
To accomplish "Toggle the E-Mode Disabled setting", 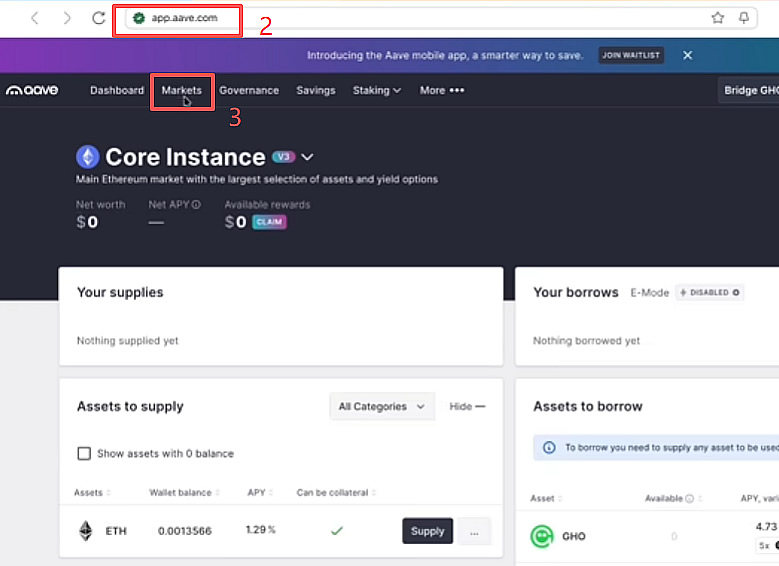I will 710,293.
